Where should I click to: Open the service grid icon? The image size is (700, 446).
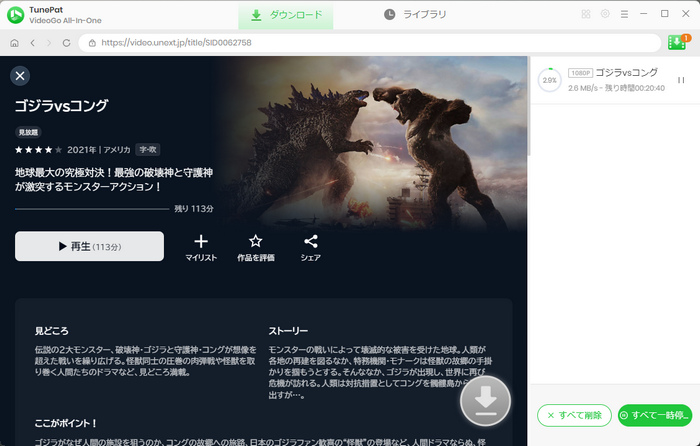586,14
